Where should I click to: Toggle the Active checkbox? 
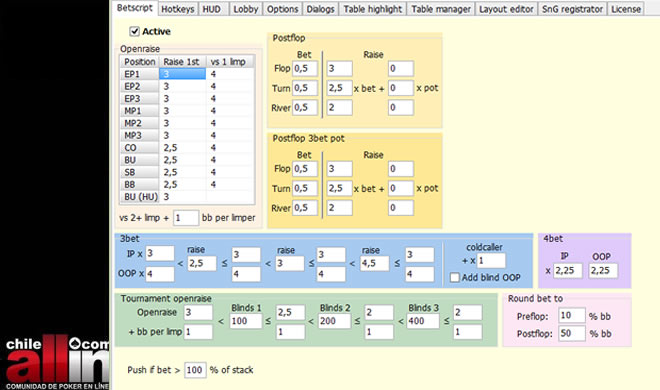pos(134,31)
